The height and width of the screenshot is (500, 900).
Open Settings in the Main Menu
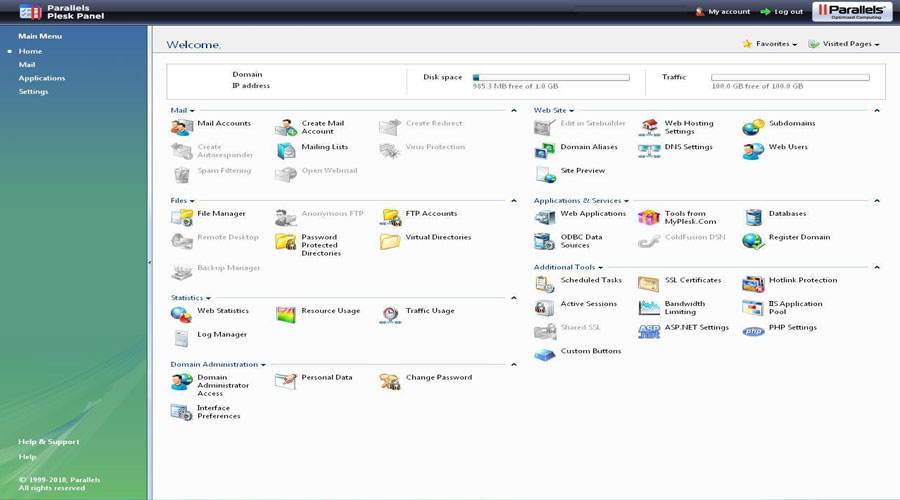pyautogui.click(x=33, y=92)
